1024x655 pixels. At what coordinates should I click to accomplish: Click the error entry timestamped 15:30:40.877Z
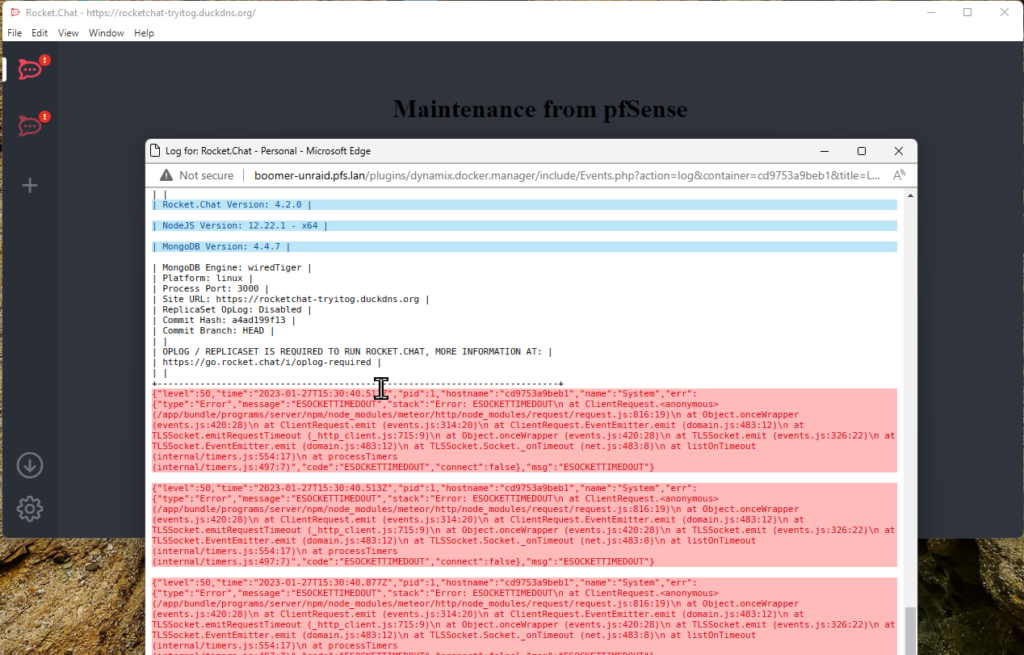[524, 616]
